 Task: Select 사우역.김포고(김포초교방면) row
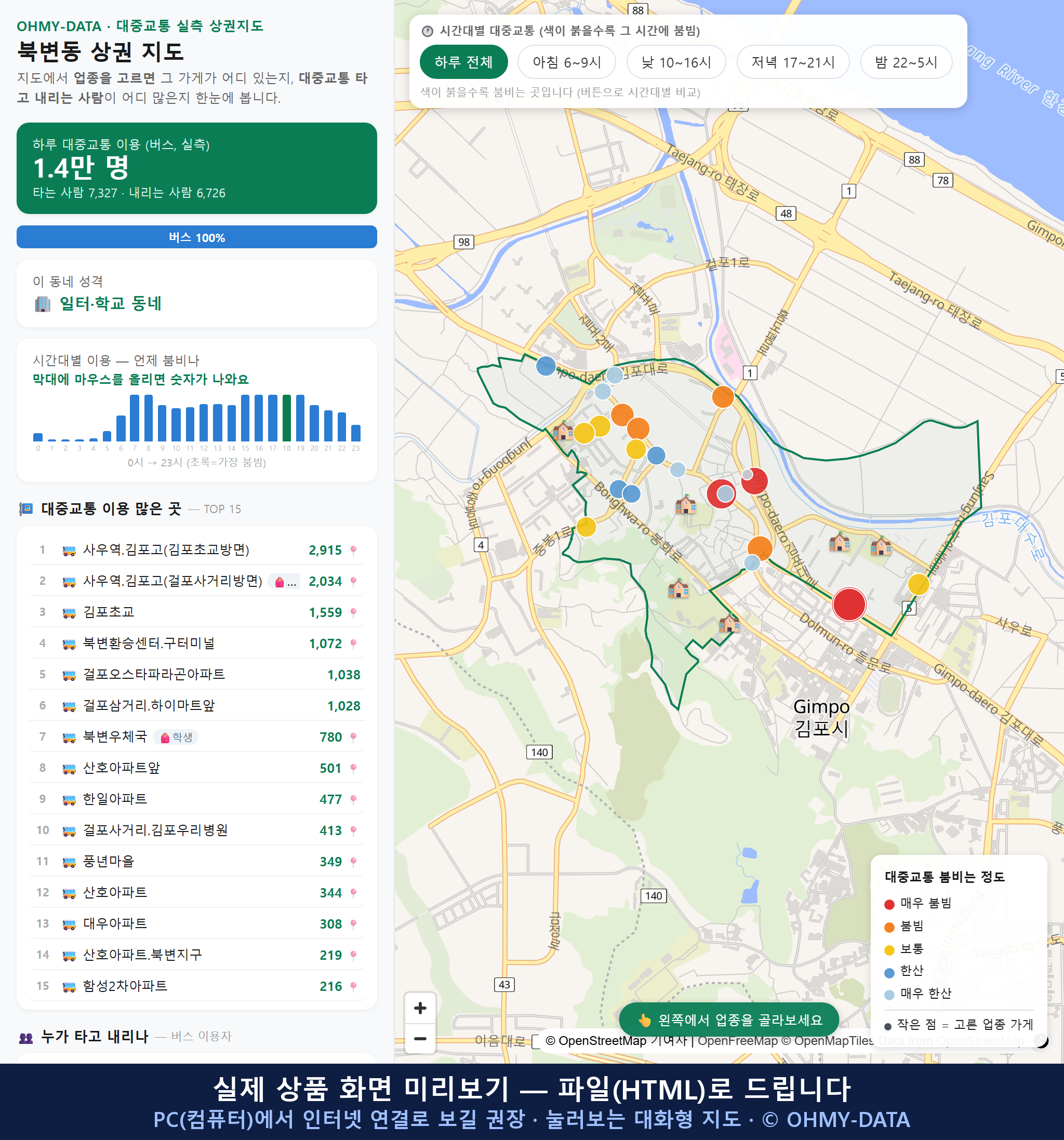click(x=197, y=550)
